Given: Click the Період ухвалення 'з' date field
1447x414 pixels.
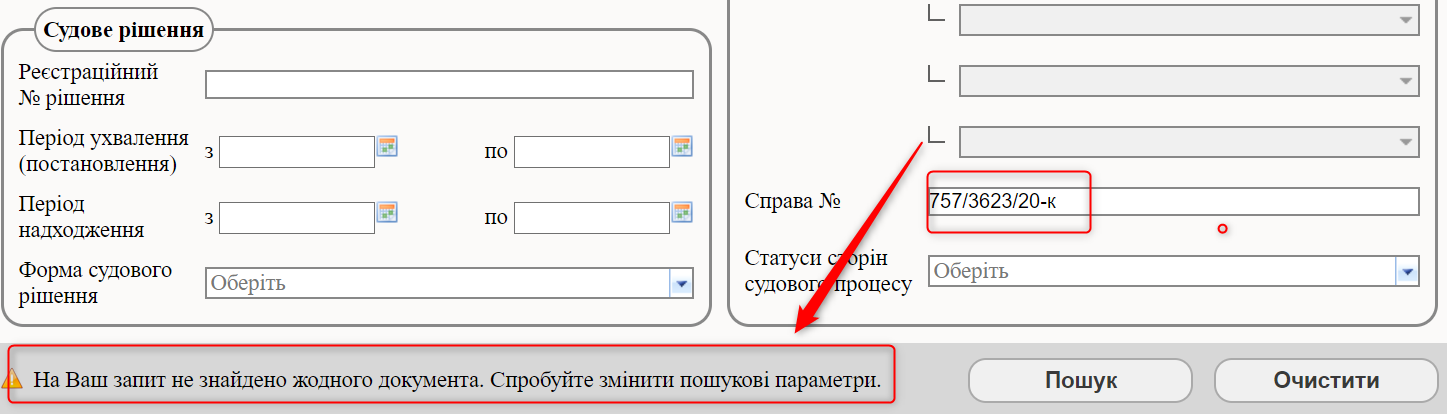Looking at the screenshot, I should click(296, 152).
